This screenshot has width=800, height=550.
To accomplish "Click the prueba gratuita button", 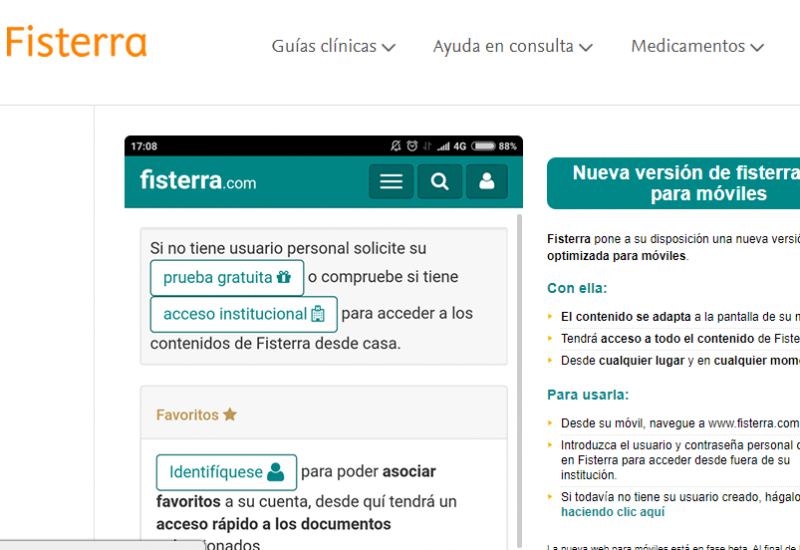I will (x=227, y=278).
